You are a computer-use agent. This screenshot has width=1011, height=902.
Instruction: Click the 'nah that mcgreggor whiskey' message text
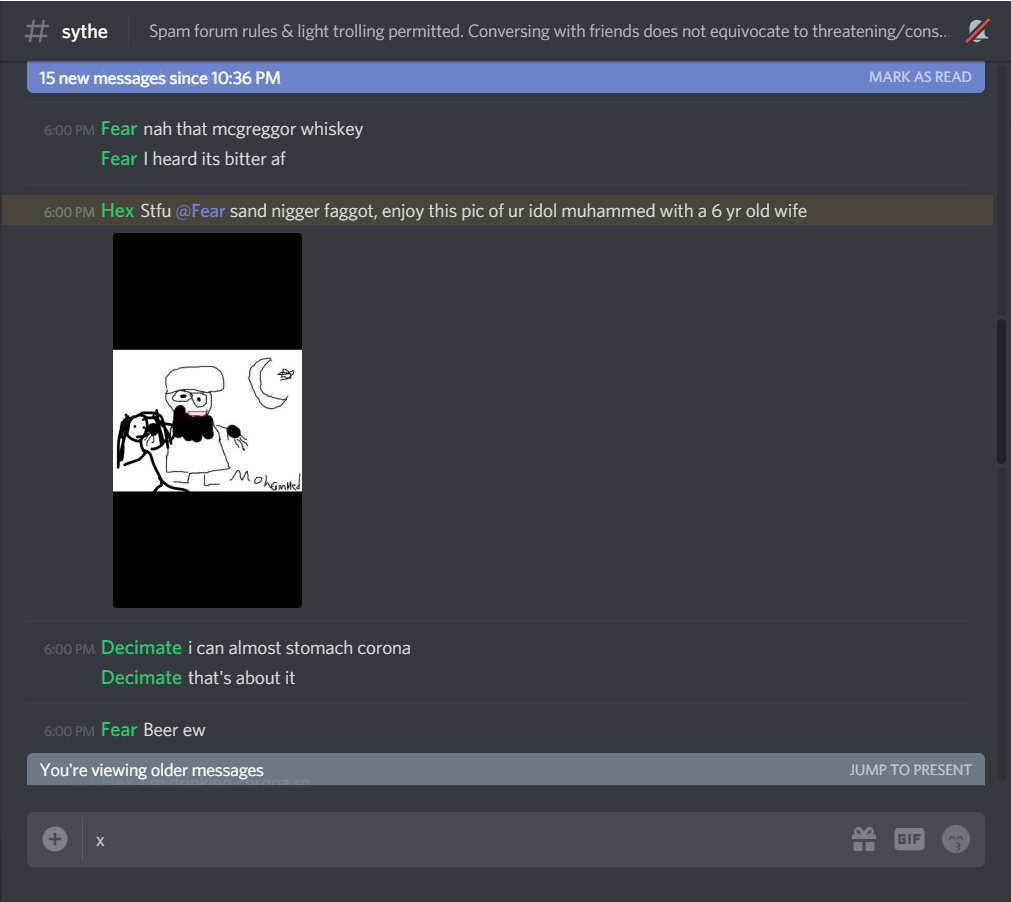253,129
